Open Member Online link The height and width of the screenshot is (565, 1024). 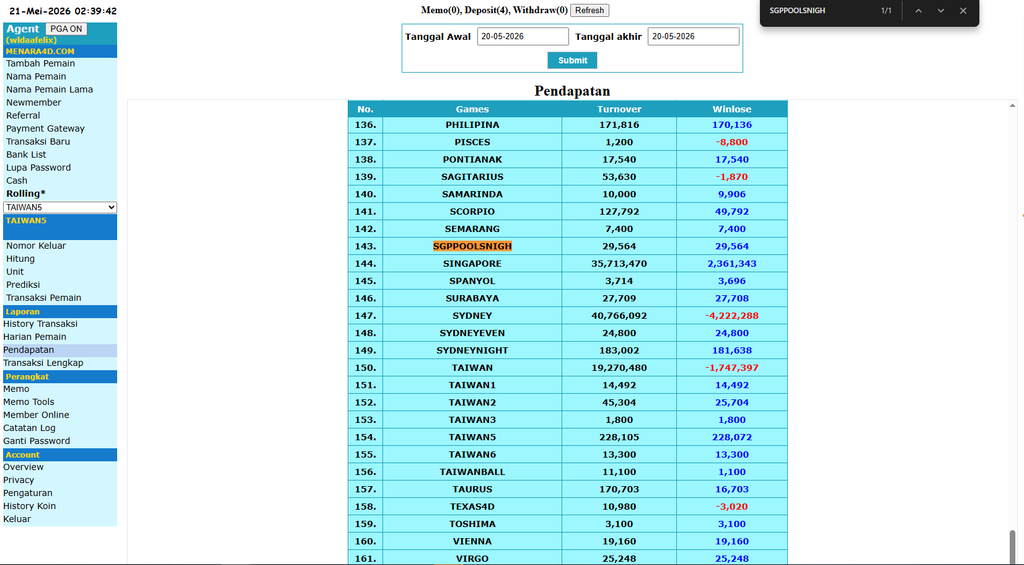(x=36, y=415)
